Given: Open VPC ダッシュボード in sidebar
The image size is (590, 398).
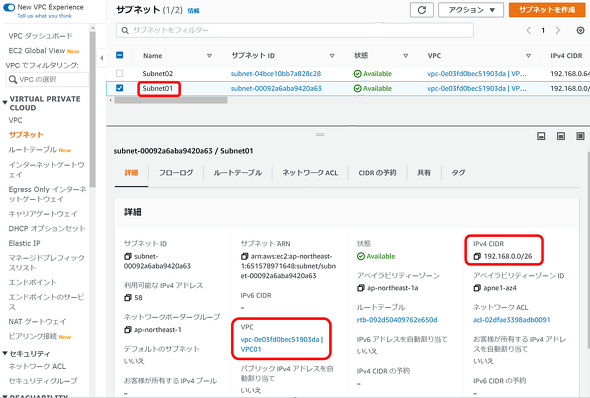Looking at the screenshot, I should [x=41, y=36].
